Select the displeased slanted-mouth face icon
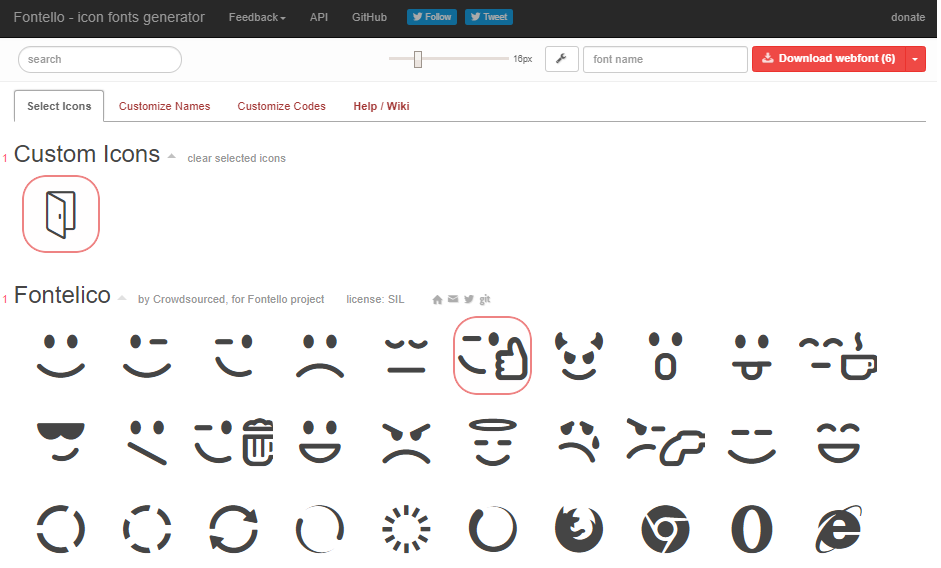The width and height of the screenshot is (941, 568). click(147, 443)
